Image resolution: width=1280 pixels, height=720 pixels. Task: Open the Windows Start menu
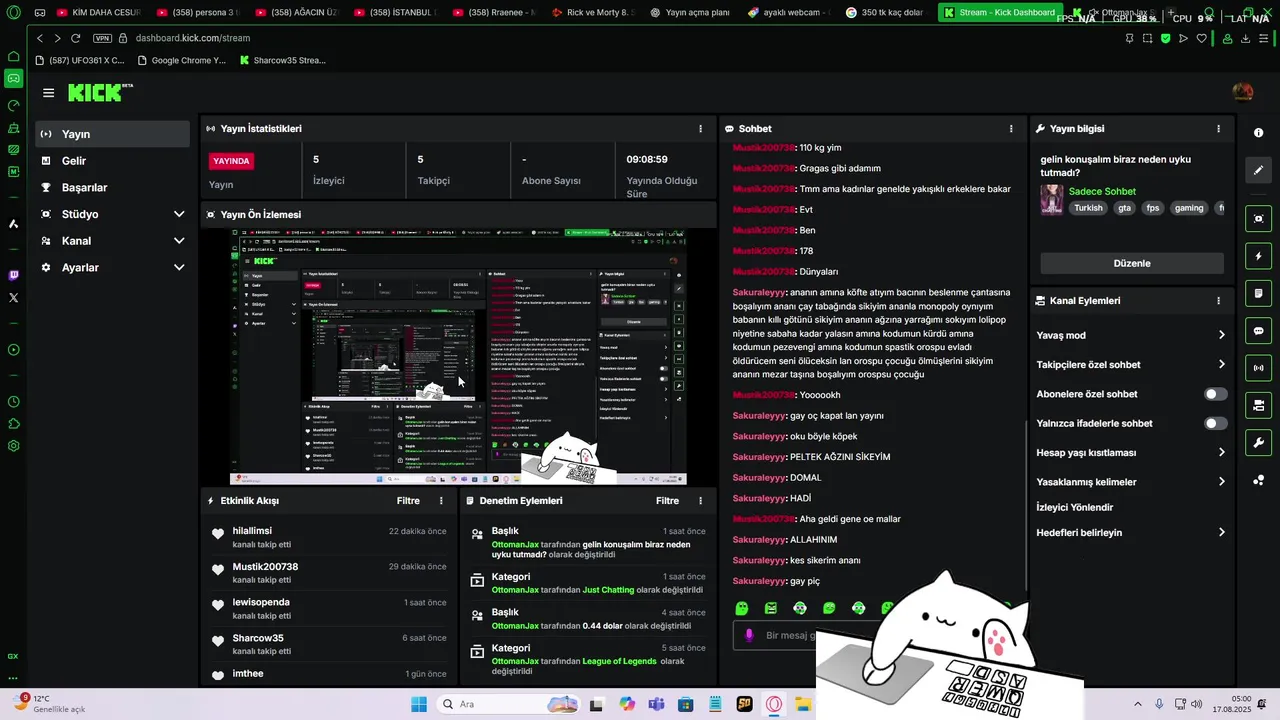pyautogui.click(x=418, y=704)
